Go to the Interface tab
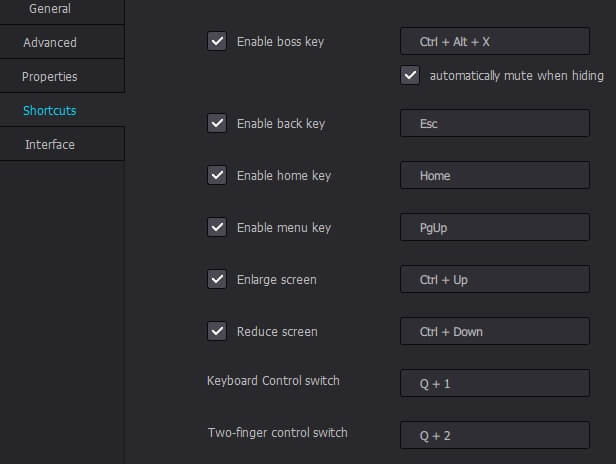This screenshot has width=616, height=464. [50, 145]
